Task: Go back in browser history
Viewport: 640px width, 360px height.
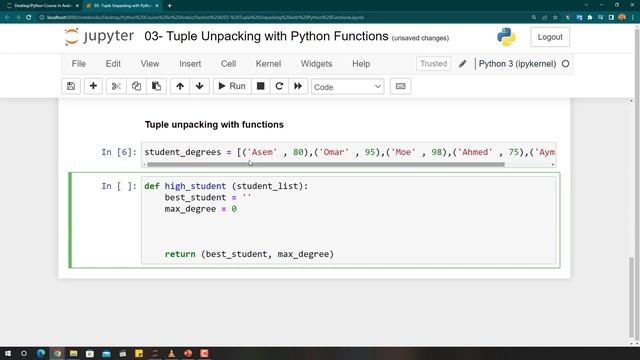Action: click(x=7, y=18)
